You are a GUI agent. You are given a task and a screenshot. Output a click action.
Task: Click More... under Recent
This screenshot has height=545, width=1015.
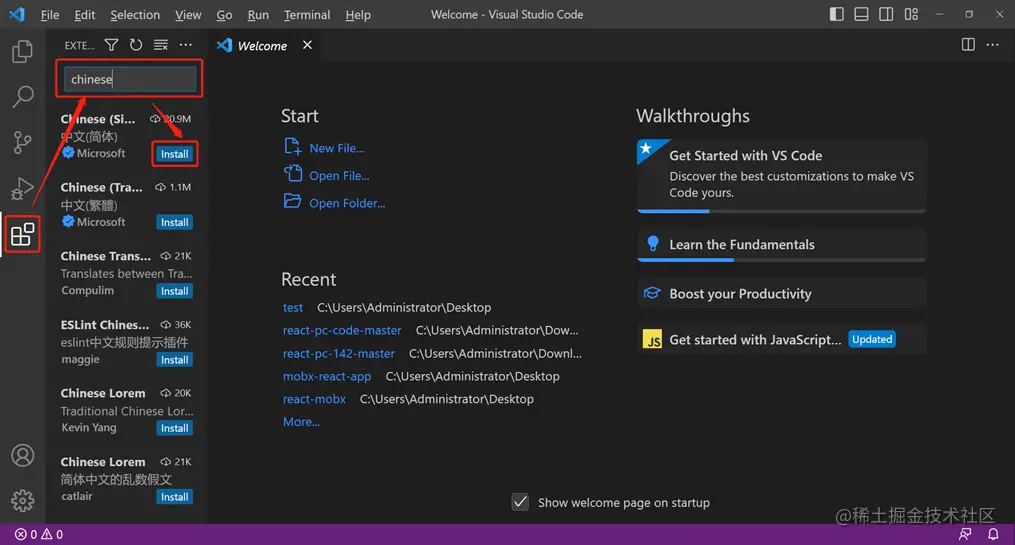click(301, 421)
